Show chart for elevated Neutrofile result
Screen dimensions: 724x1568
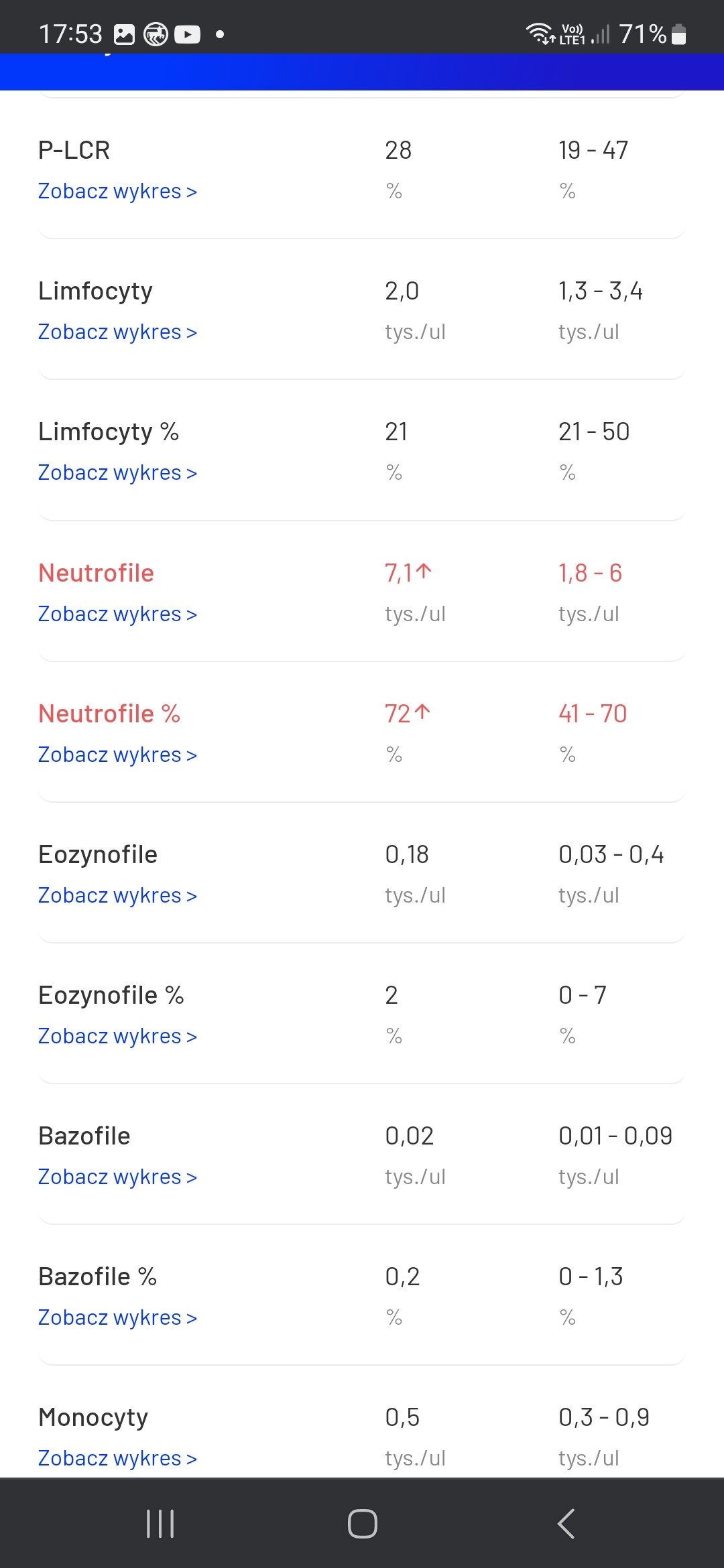point(117,614)
